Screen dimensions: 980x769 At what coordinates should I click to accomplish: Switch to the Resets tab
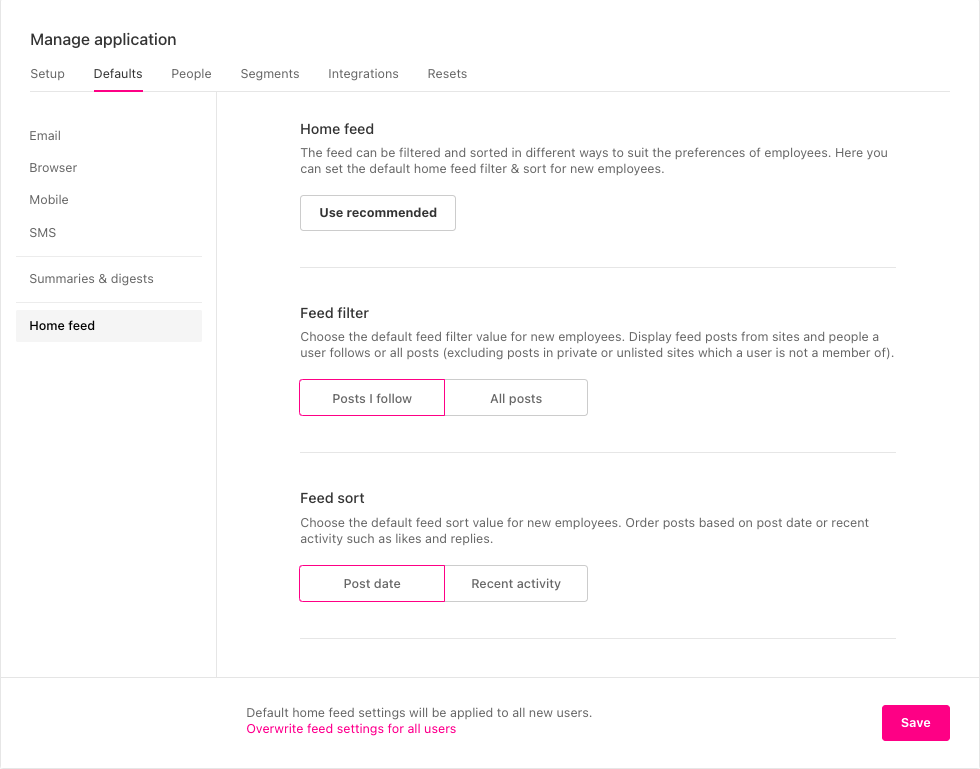pos(447,74)
